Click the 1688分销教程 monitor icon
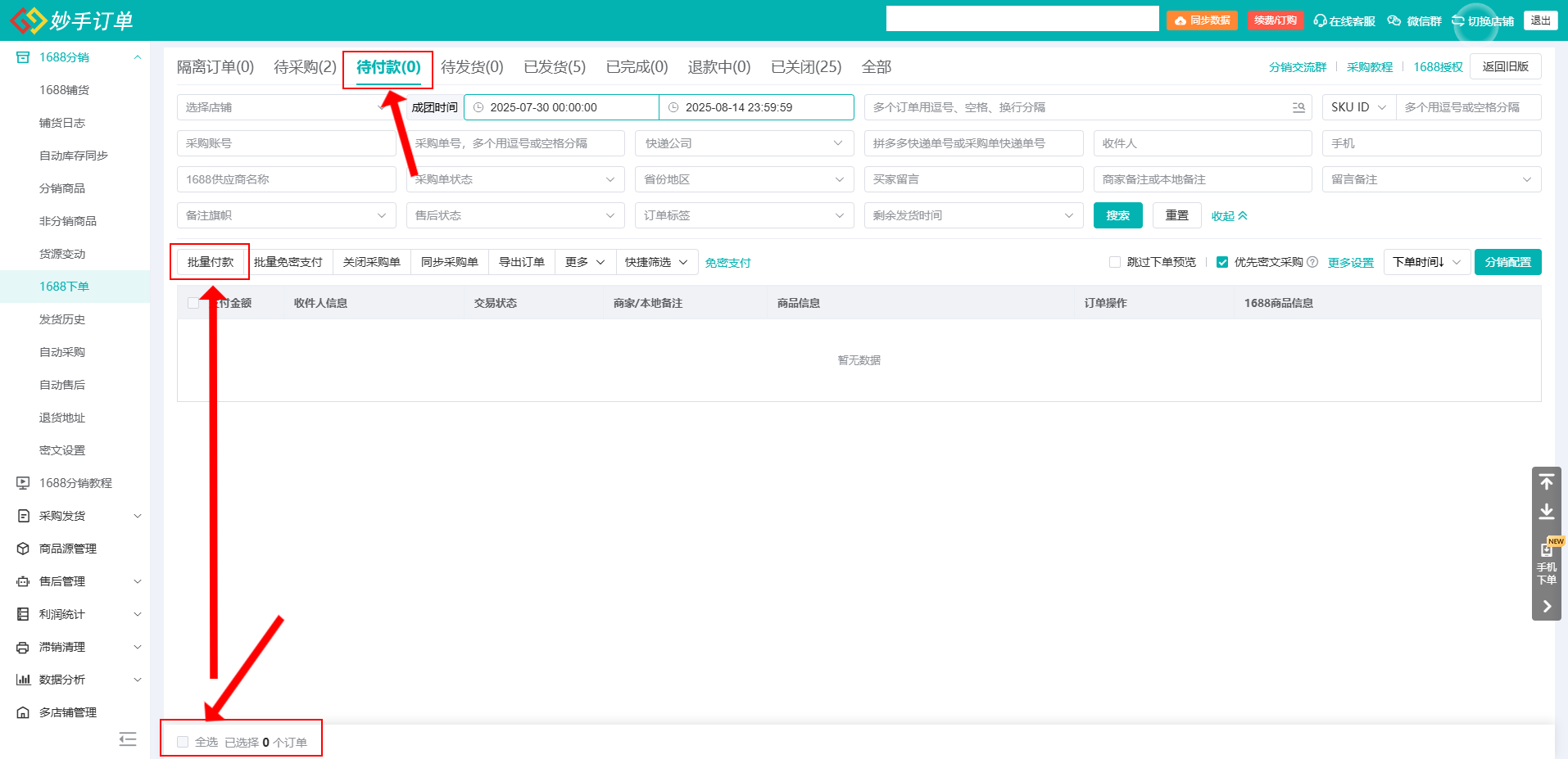Image resolution: width=1568 pixels, height=759 pixels. (23, 483)
